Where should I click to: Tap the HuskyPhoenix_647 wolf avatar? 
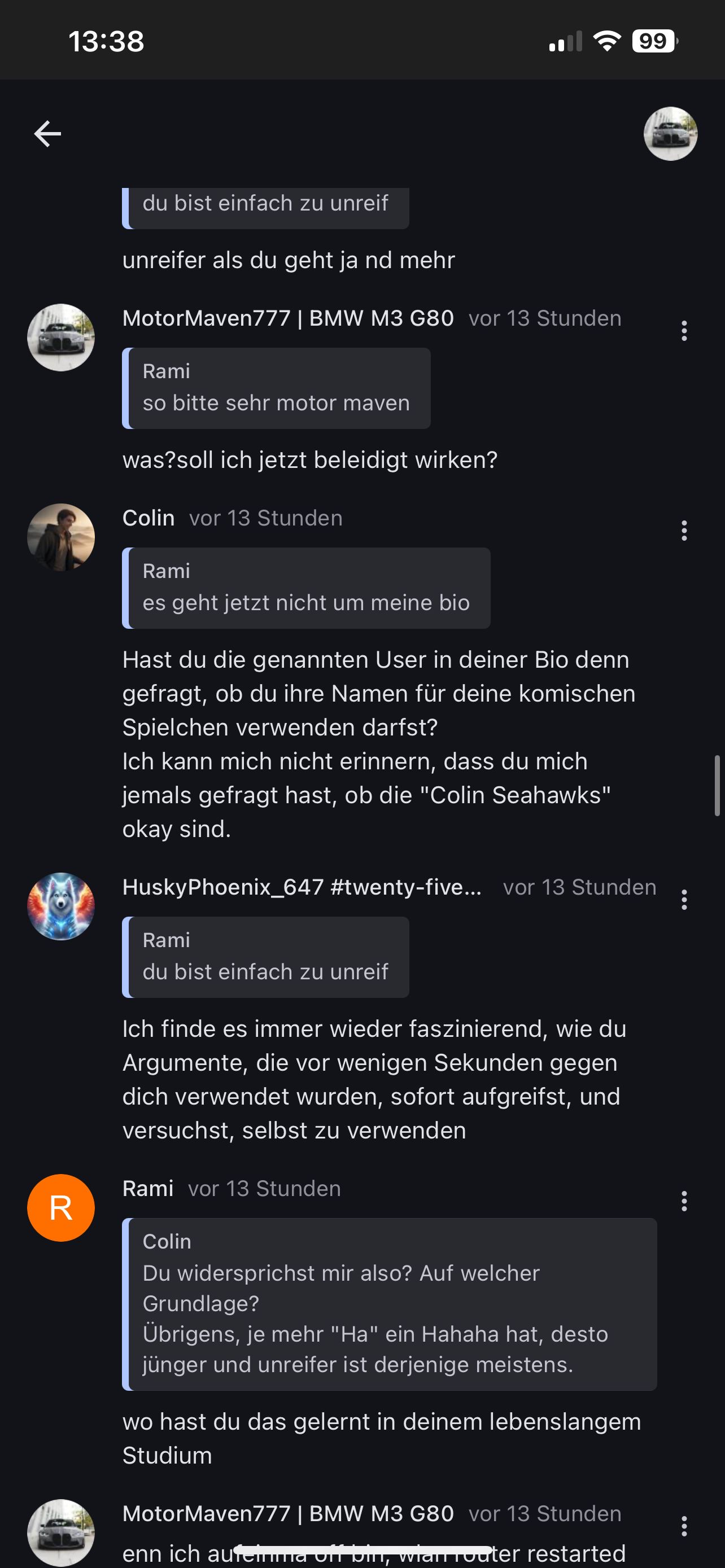61,906
